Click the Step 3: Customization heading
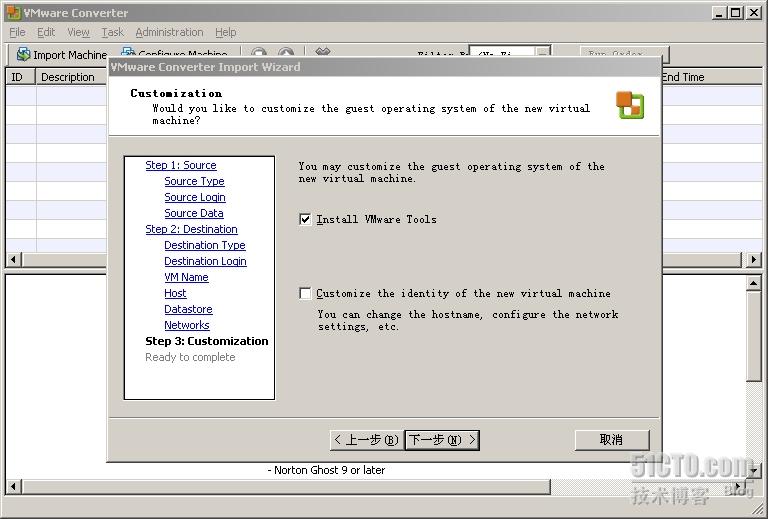The image size is (768, 519). tap(207, 341)
